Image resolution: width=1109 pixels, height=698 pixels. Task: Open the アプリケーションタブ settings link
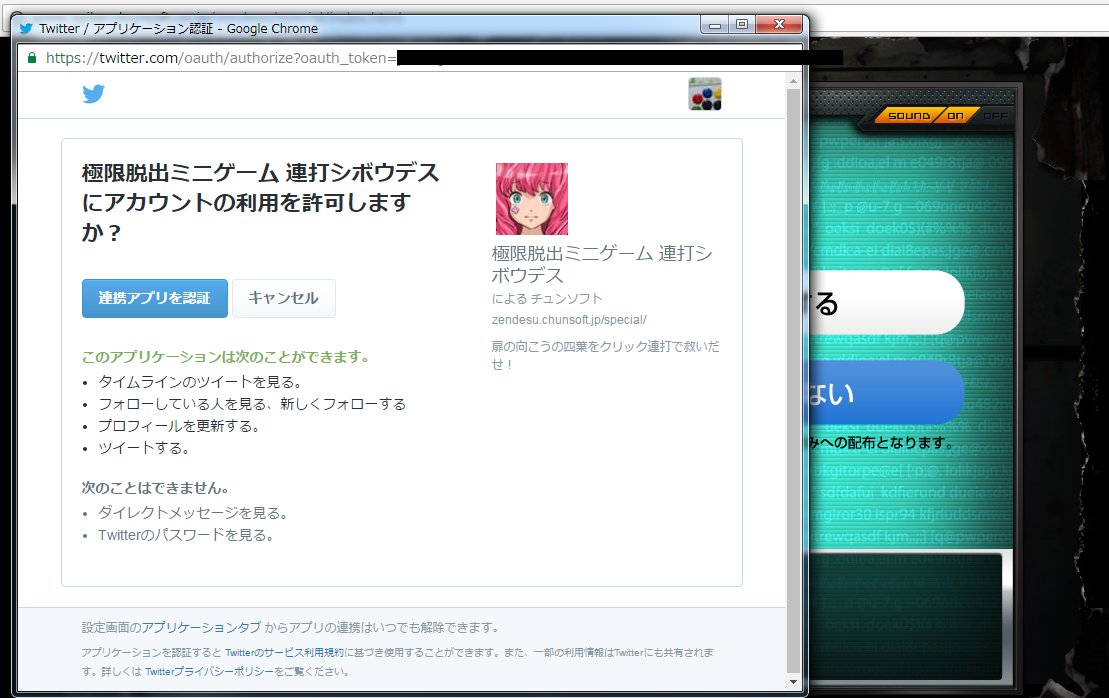[x=201, y=627]
